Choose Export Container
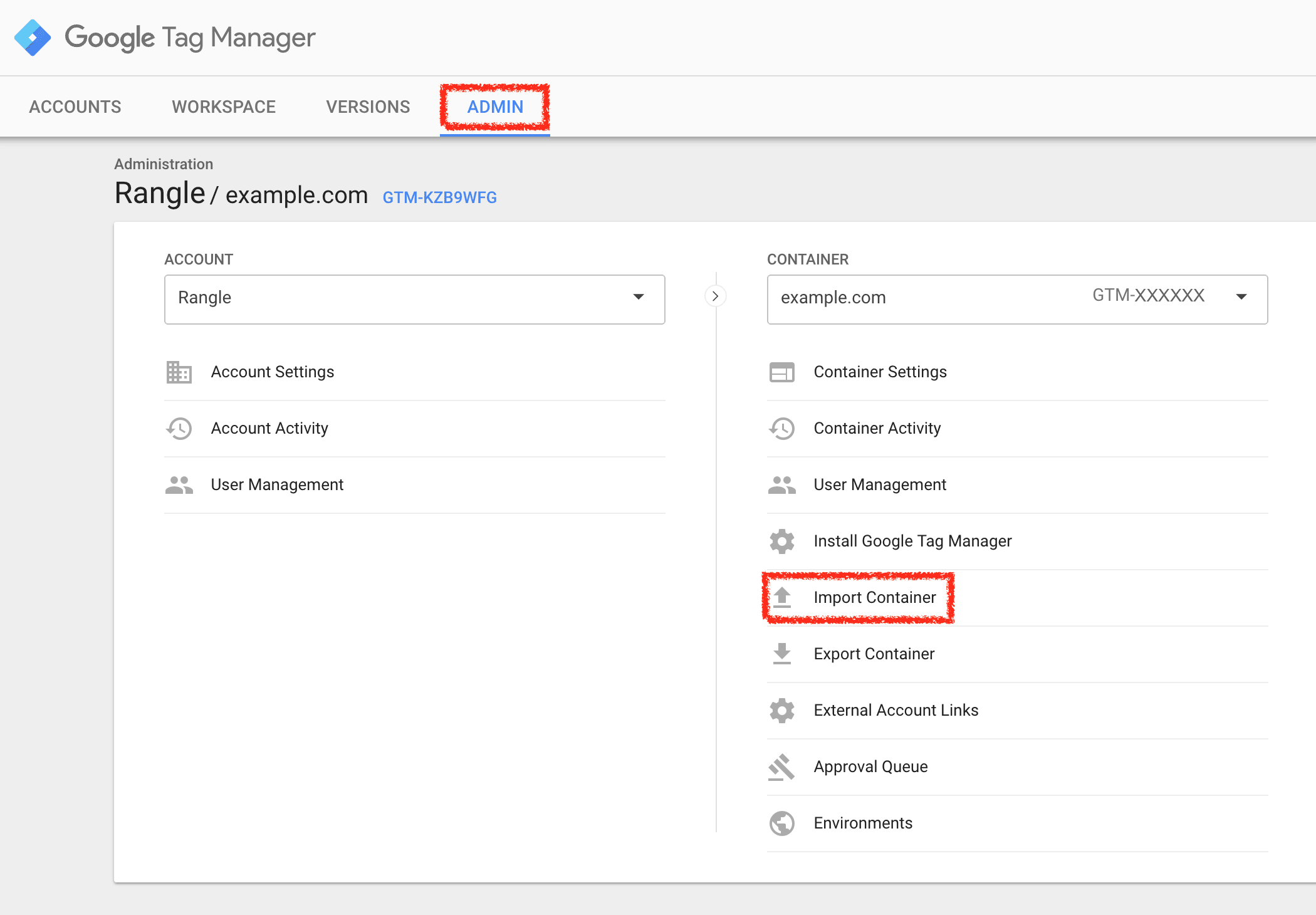Screen dimensions: 1316x915 (1018, 654)
